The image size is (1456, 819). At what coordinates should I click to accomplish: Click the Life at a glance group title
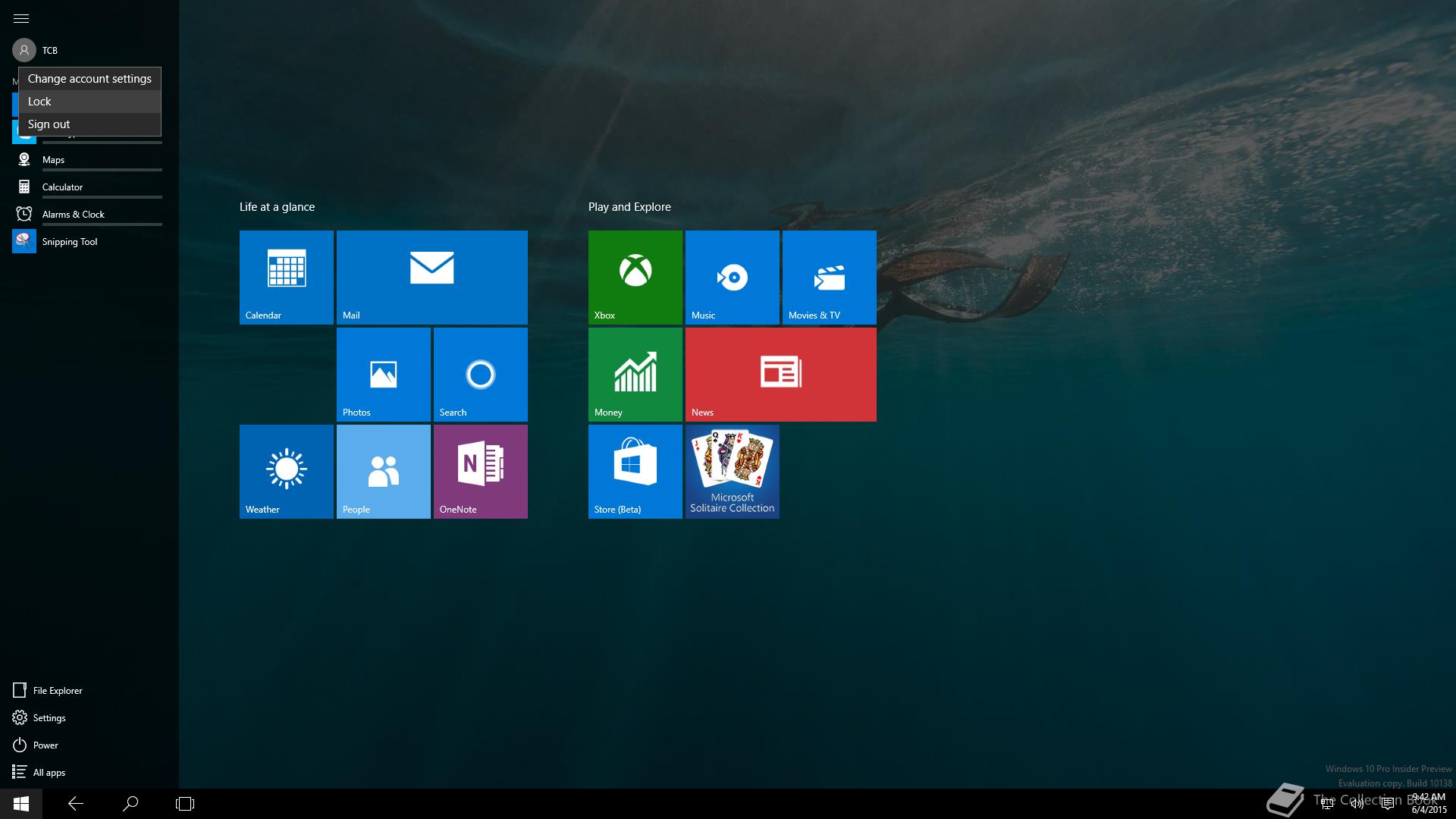tap(277, 207)
